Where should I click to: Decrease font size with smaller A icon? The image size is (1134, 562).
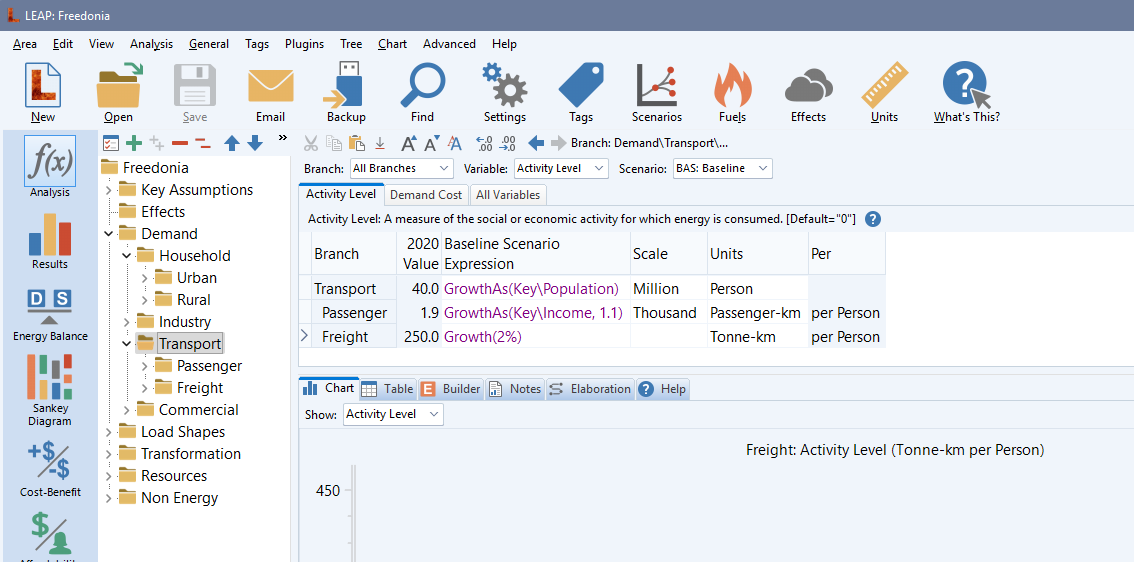[x=432, y=143]
